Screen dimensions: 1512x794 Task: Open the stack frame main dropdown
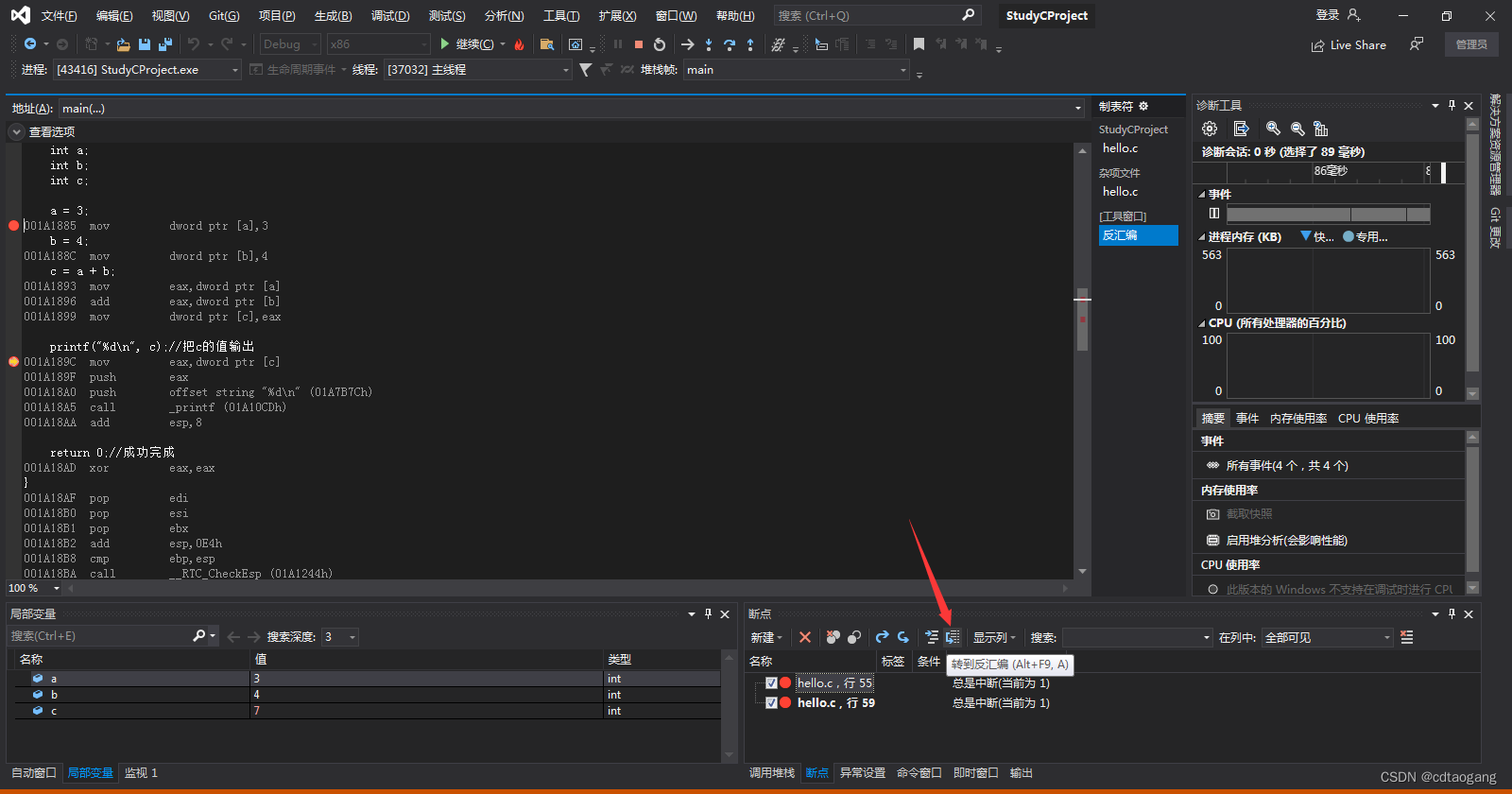(797, 70)
